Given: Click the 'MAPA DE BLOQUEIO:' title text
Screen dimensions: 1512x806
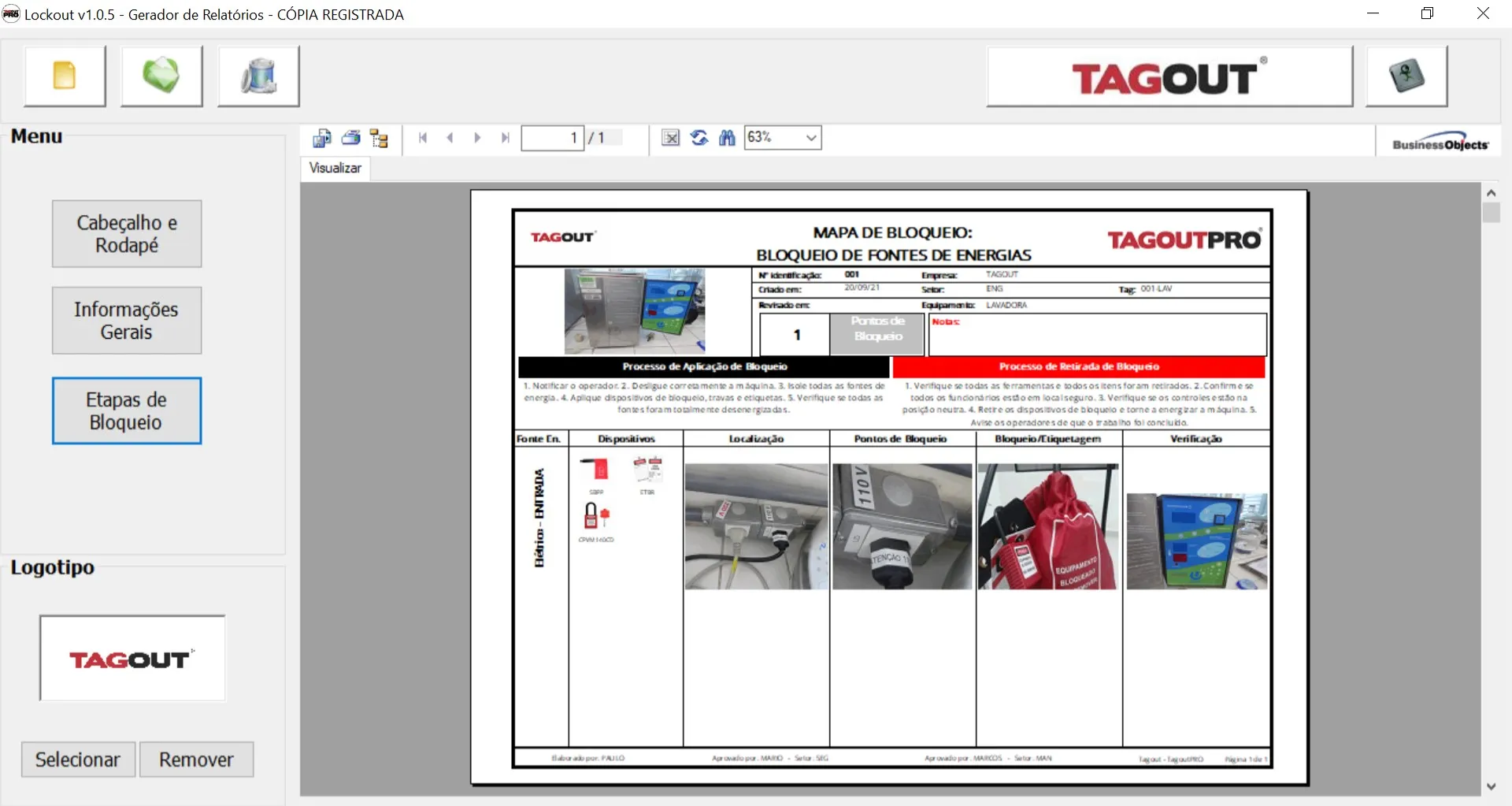Looking at the screenshot, I should (x=892, y=233).
